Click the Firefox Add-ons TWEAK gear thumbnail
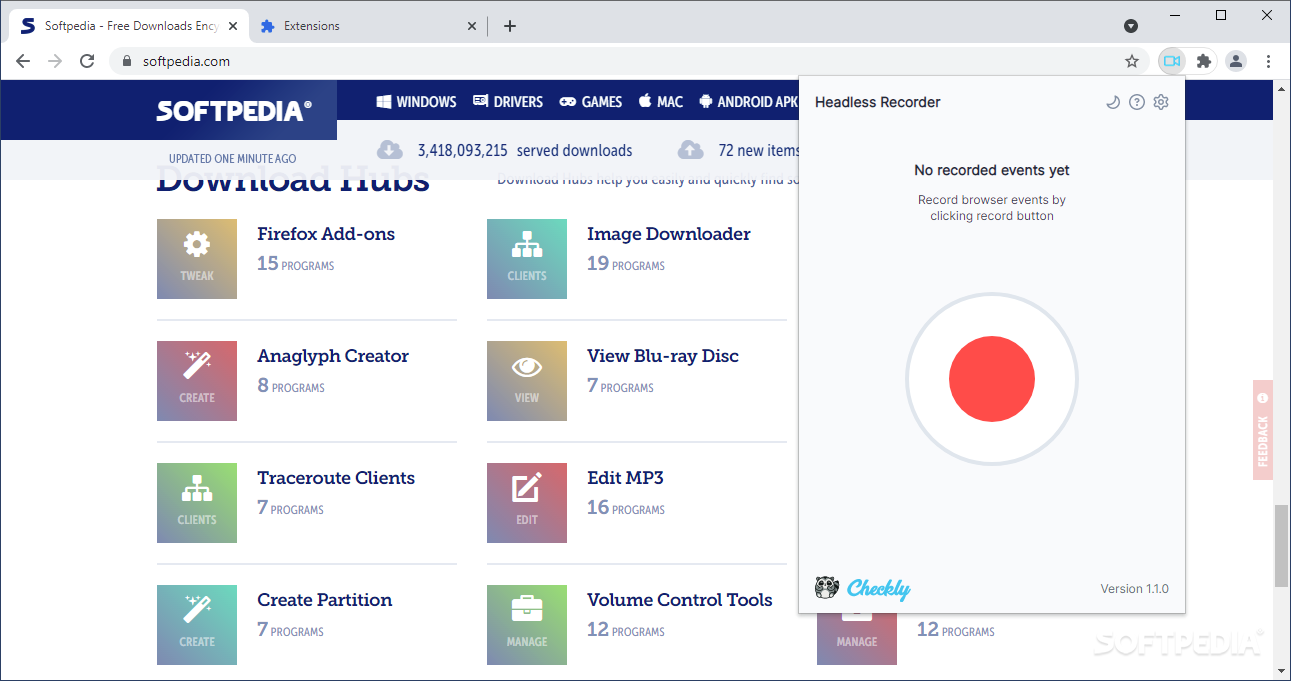The width and height of the screenshot is (1291, 681). pos(197,259)
